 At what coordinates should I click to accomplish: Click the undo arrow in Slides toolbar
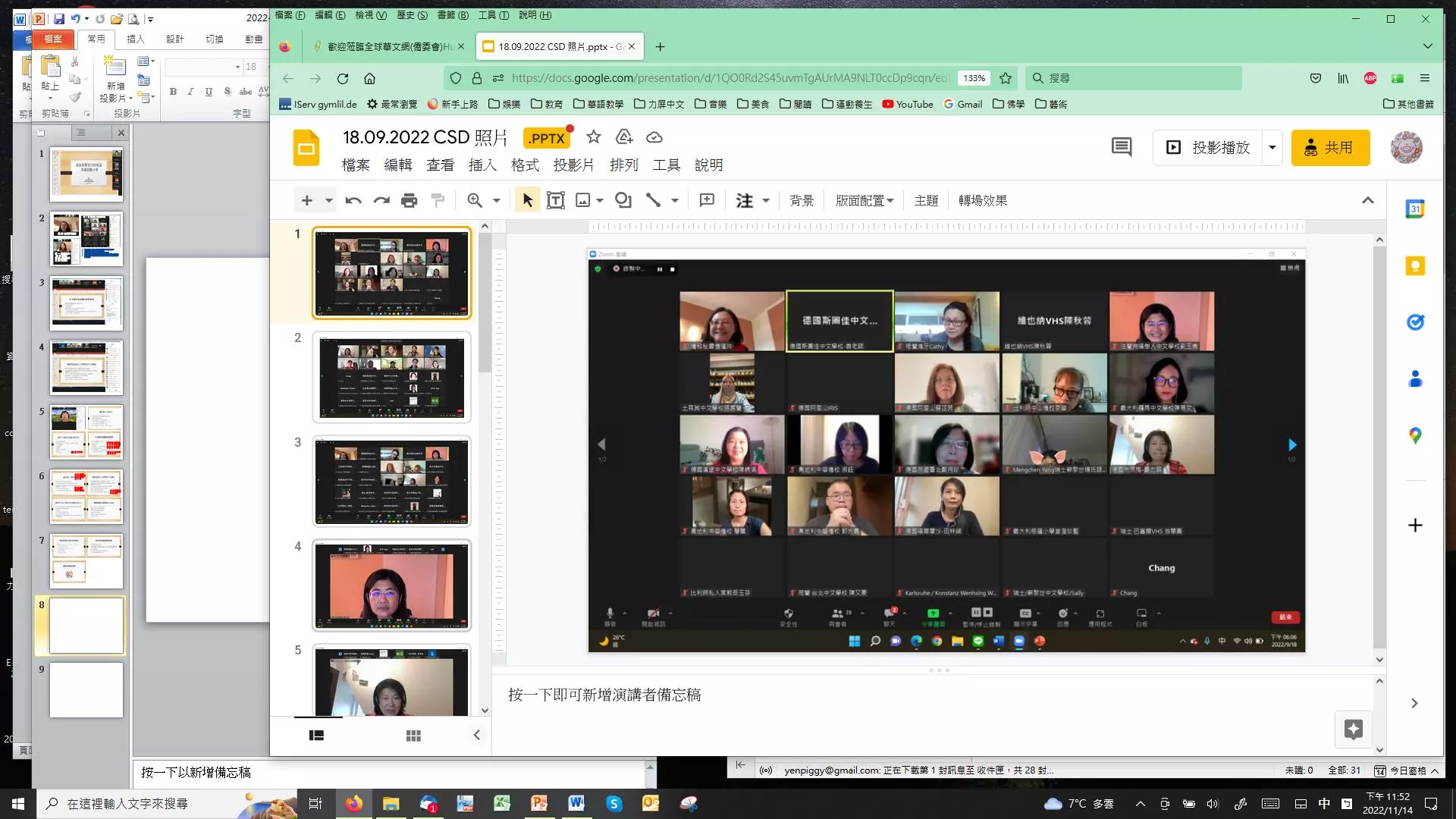[x=353, y=200]
